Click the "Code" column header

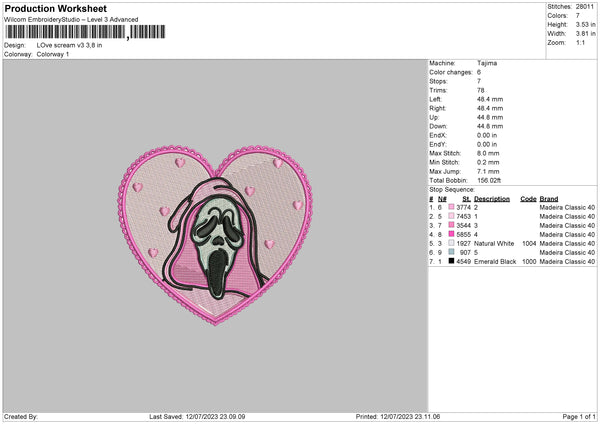coord(528,199)
